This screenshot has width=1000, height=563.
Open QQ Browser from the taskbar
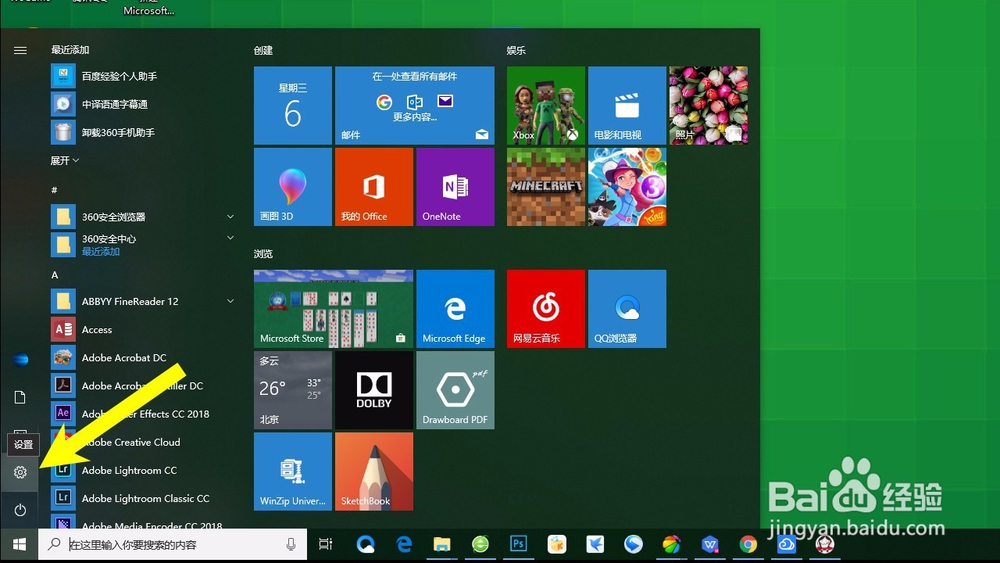click(365, 545)
